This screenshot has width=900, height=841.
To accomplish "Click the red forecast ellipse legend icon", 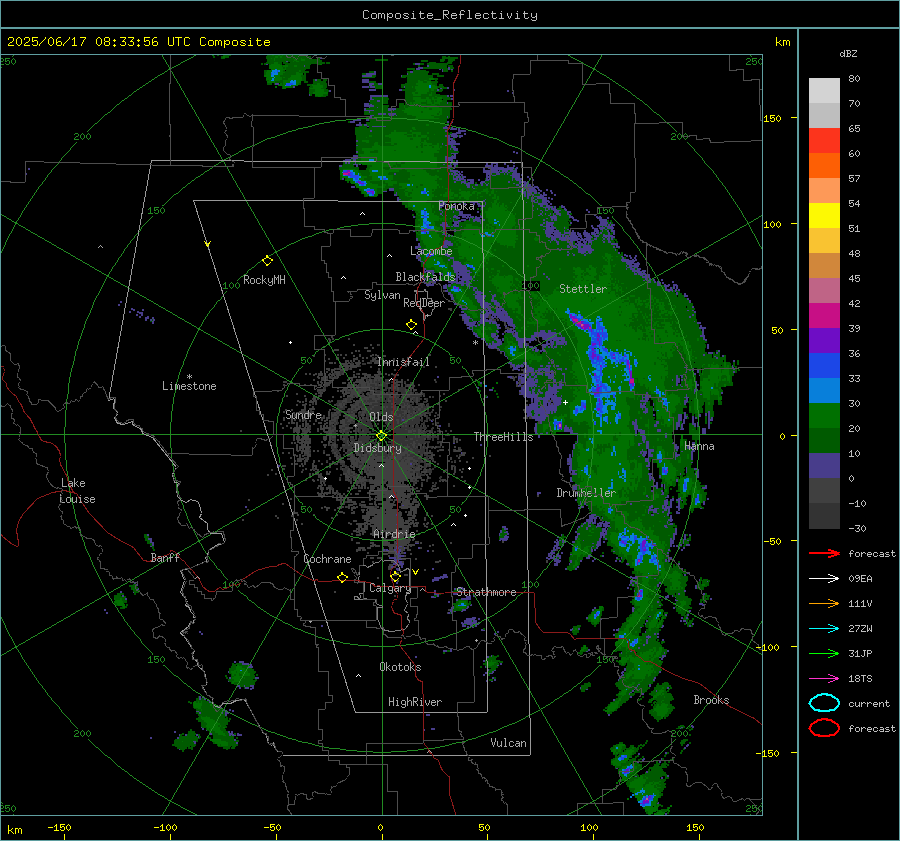I will pyautogui.click(x=824, y=728).
